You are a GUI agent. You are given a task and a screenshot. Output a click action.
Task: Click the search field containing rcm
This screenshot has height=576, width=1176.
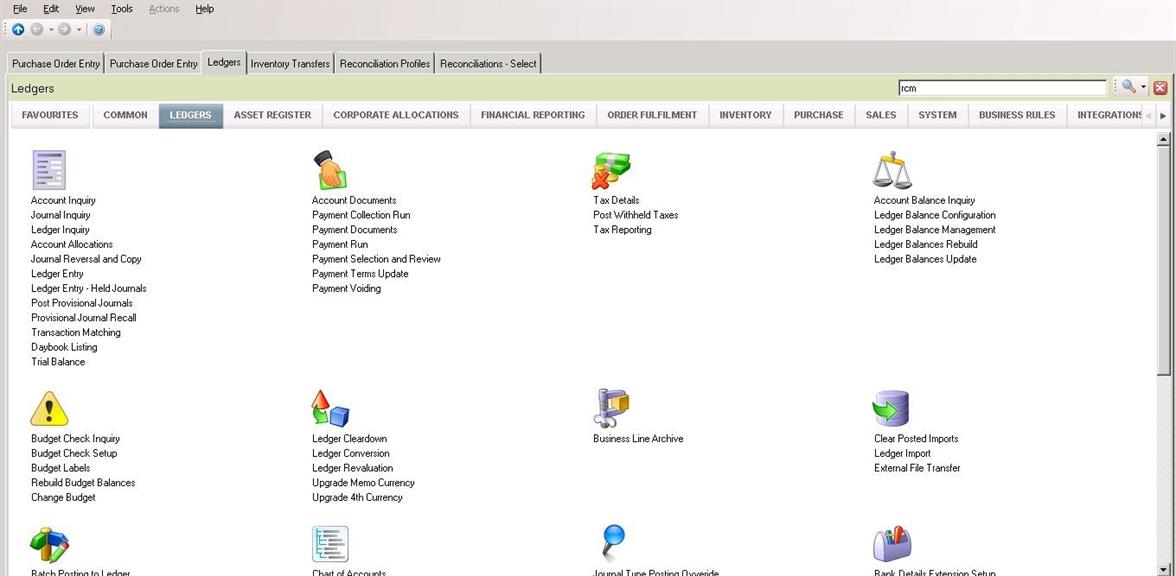(x=1002, y=88)
